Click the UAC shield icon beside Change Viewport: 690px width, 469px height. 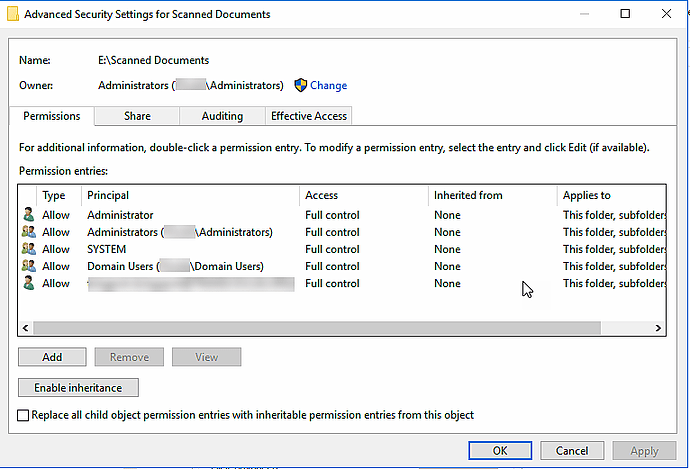300,86
